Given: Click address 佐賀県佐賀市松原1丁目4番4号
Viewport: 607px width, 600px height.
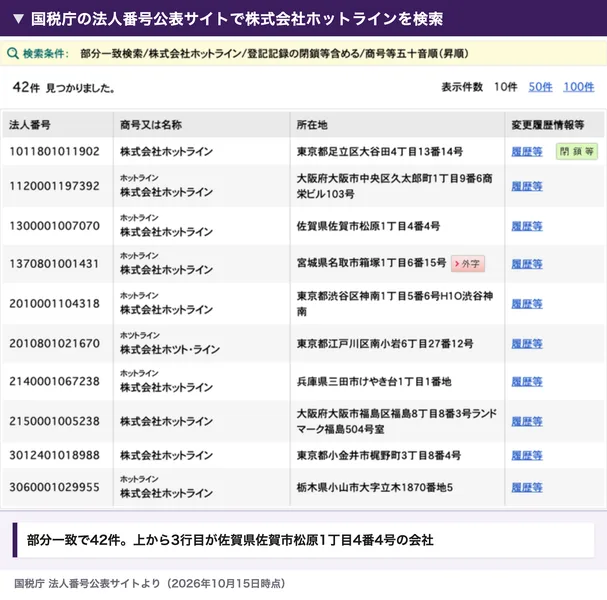Looking at the screenshot, I should [x=368, y=226].
